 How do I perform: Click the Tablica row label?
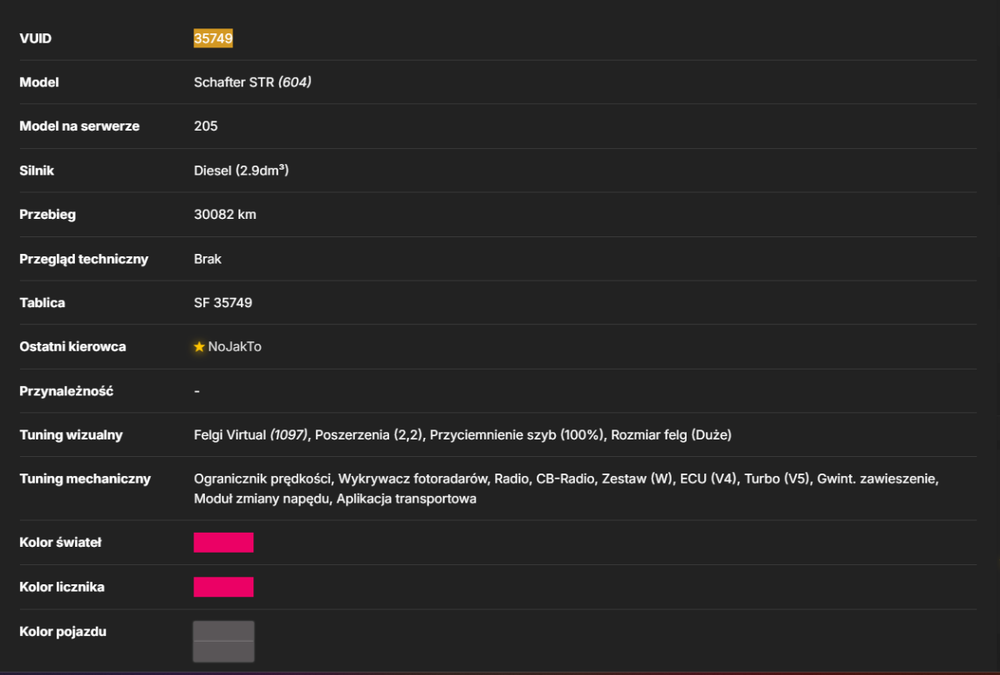42,302
